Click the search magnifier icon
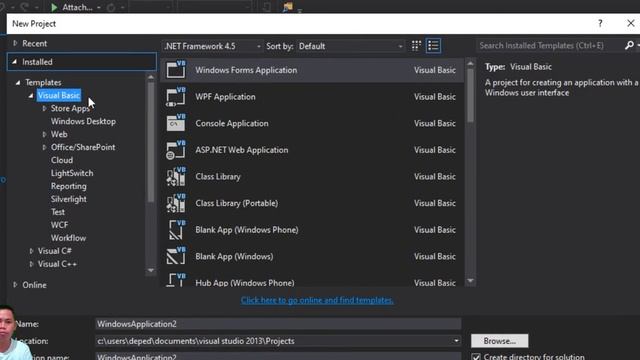This screenshot has height=360, width=640. point(629,45)
